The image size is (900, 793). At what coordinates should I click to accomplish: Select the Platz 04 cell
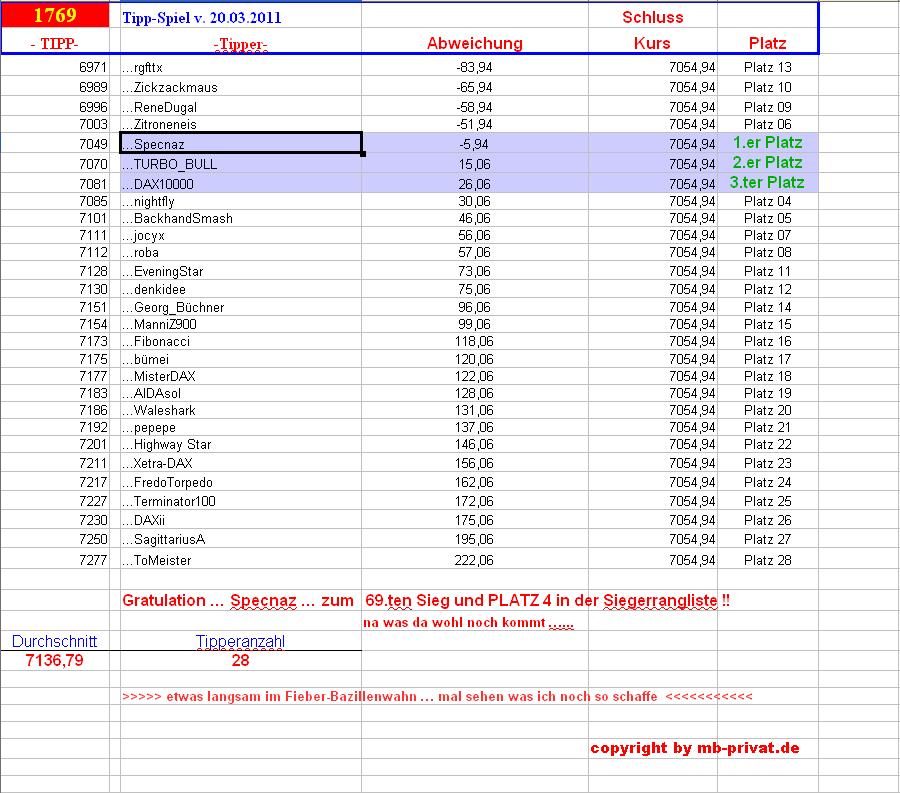[767, 201]
